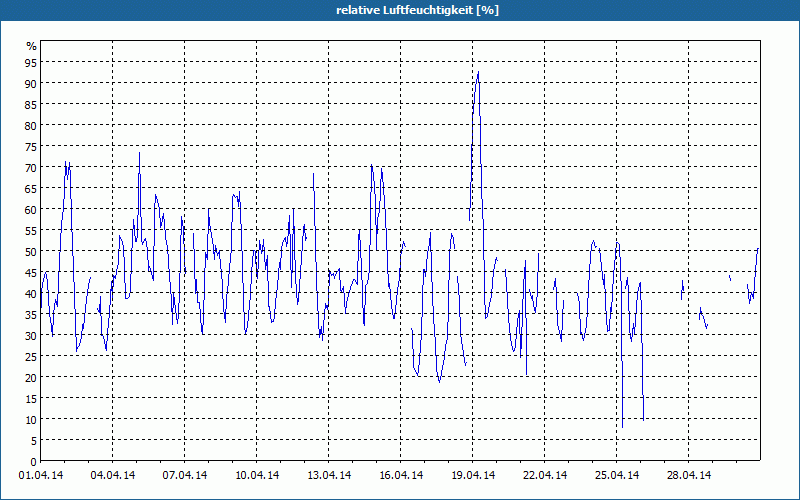Click the curve peak just after 04.04.14
Image resolution: width=800 pixels, height=500 pixels.
139,153
